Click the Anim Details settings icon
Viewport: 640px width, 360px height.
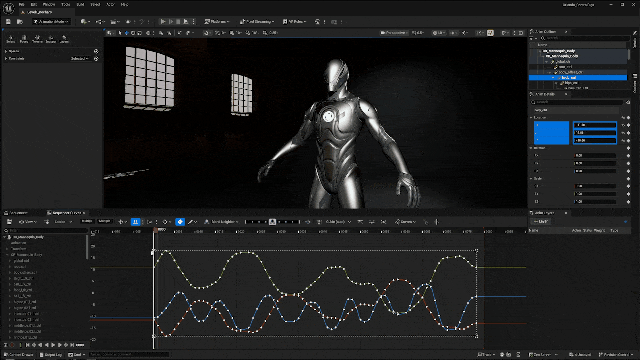point(628,102)
